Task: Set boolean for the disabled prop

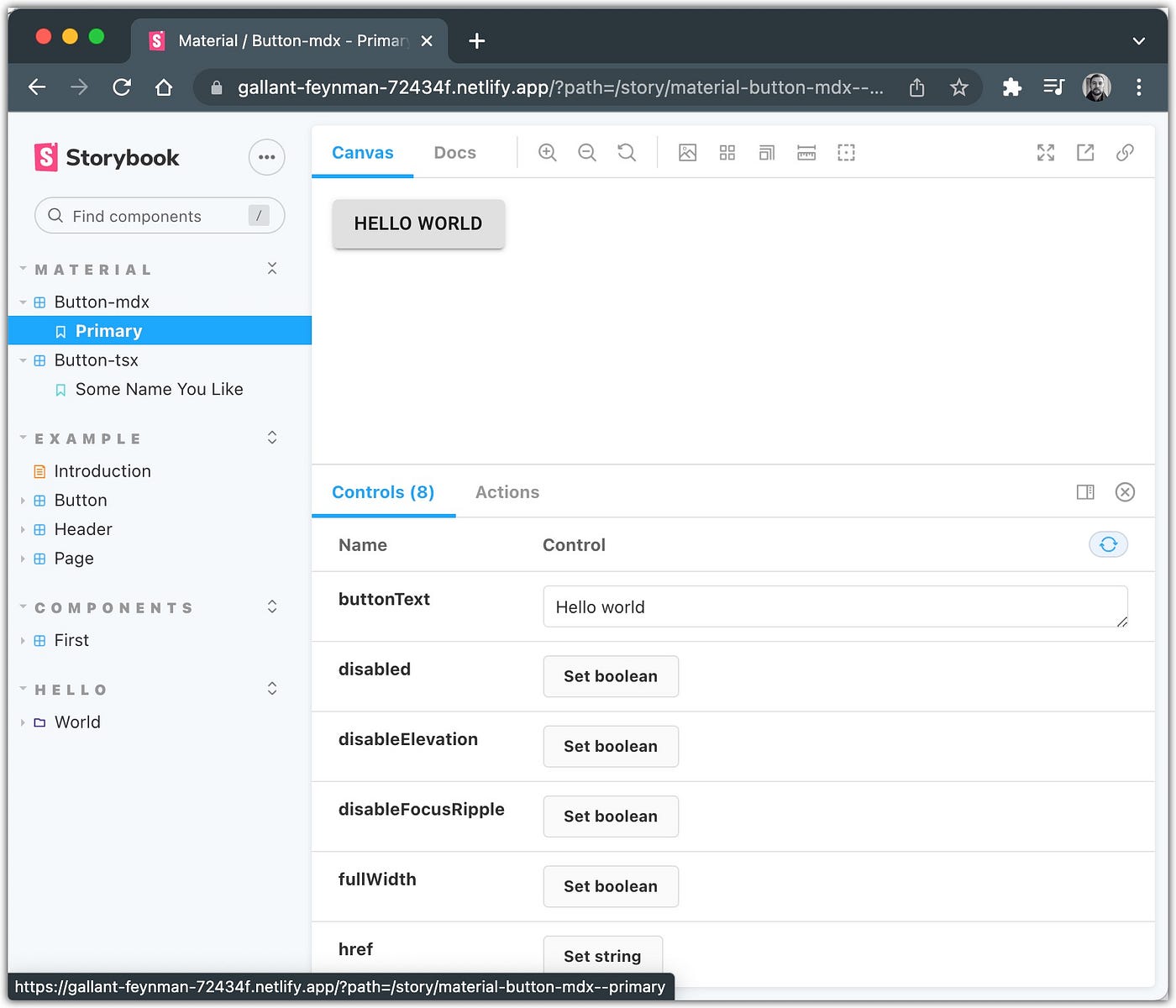Action: point(611,676)
